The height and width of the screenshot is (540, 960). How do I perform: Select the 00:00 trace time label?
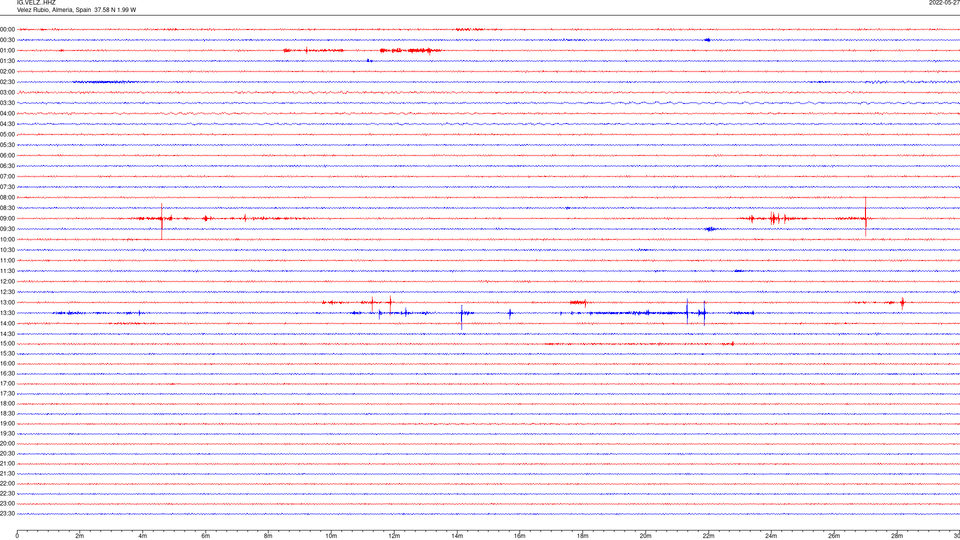point(7,29)
